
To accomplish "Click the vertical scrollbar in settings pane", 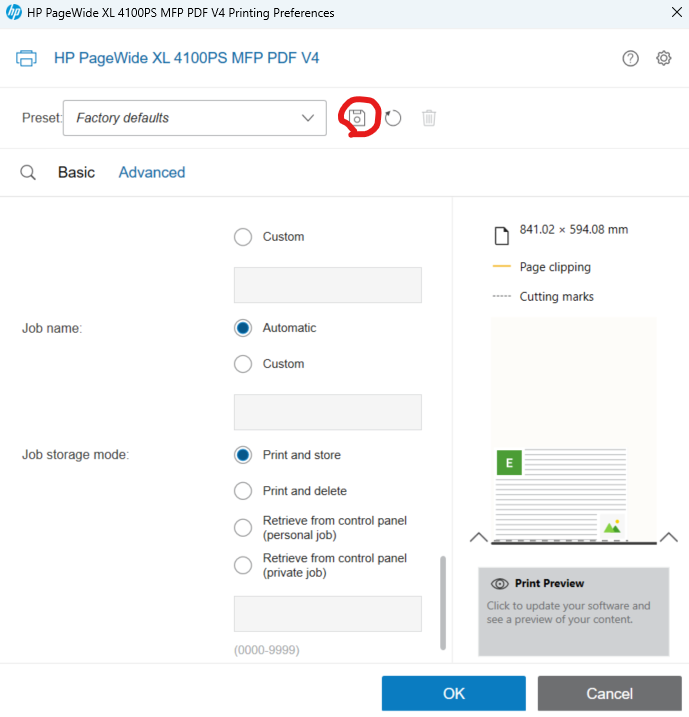I will (443, 603).
